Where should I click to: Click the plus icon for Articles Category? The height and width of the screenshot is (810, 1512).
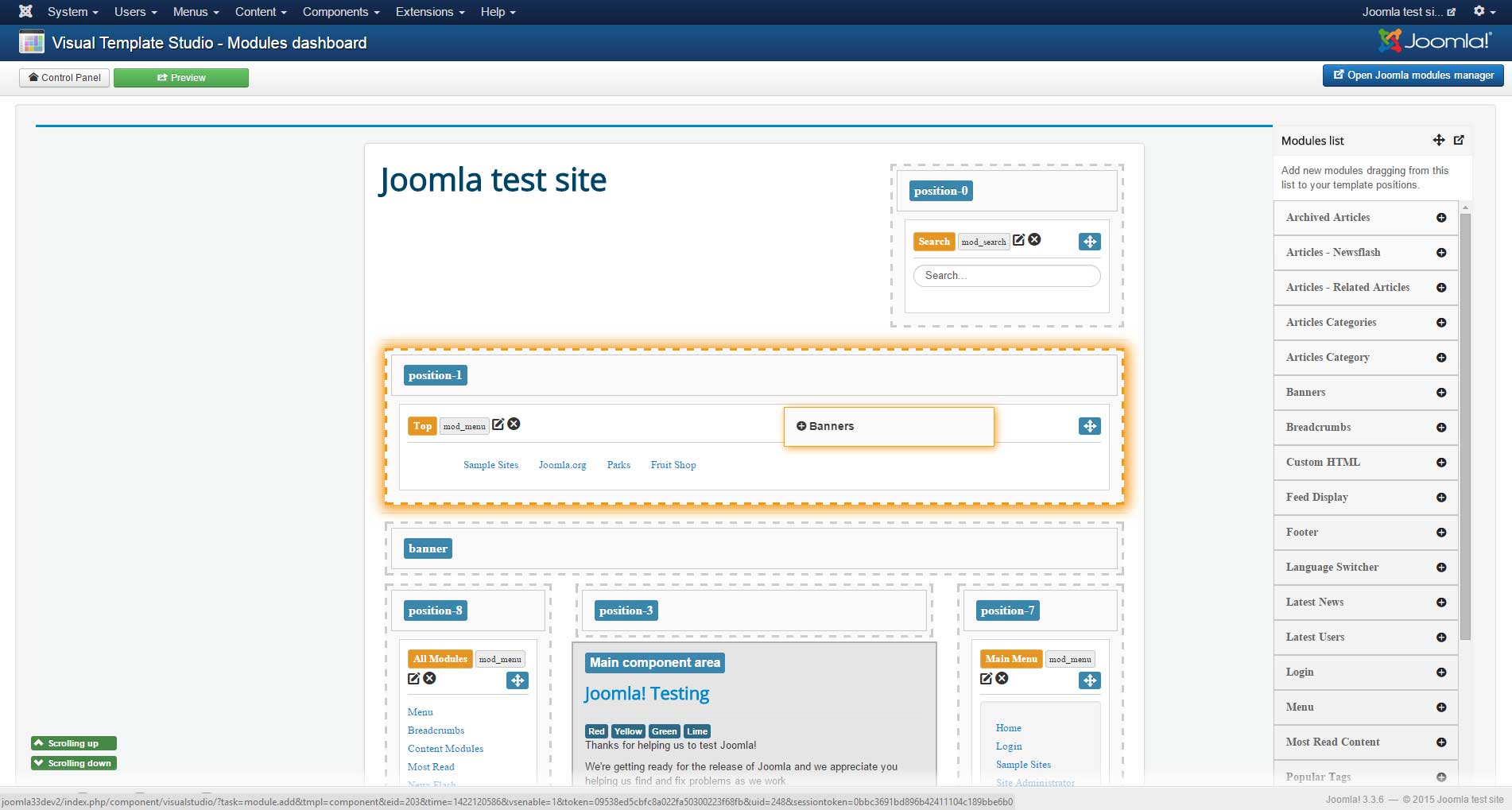1441,358
